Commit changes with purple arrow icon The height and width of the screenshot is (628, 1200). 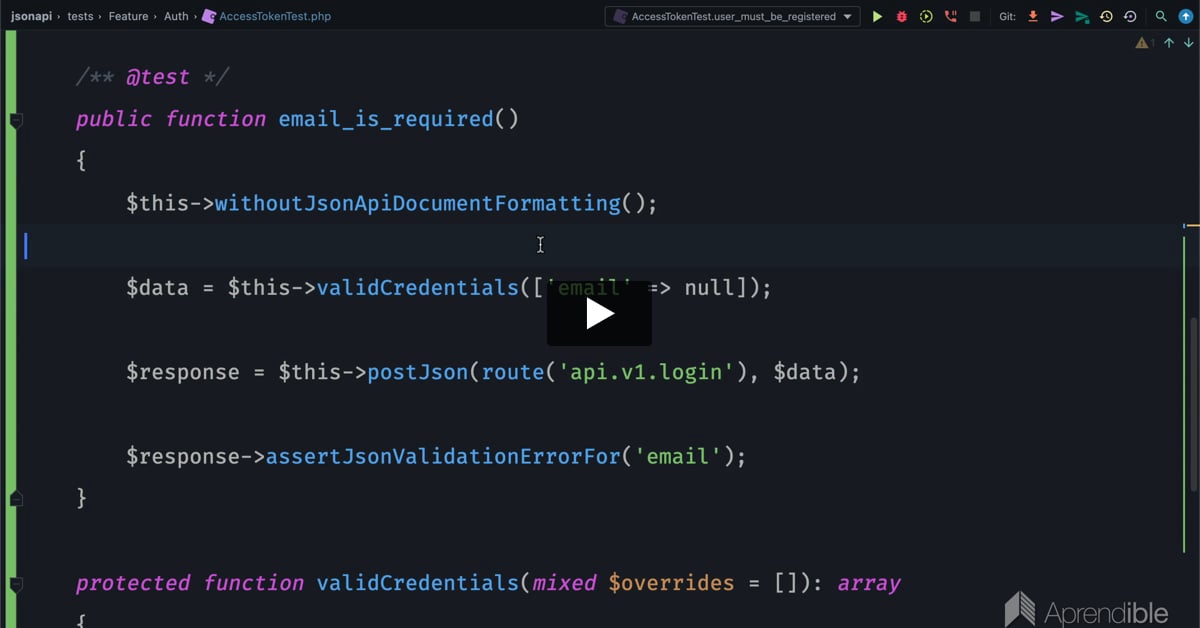tap(1057, 16)
